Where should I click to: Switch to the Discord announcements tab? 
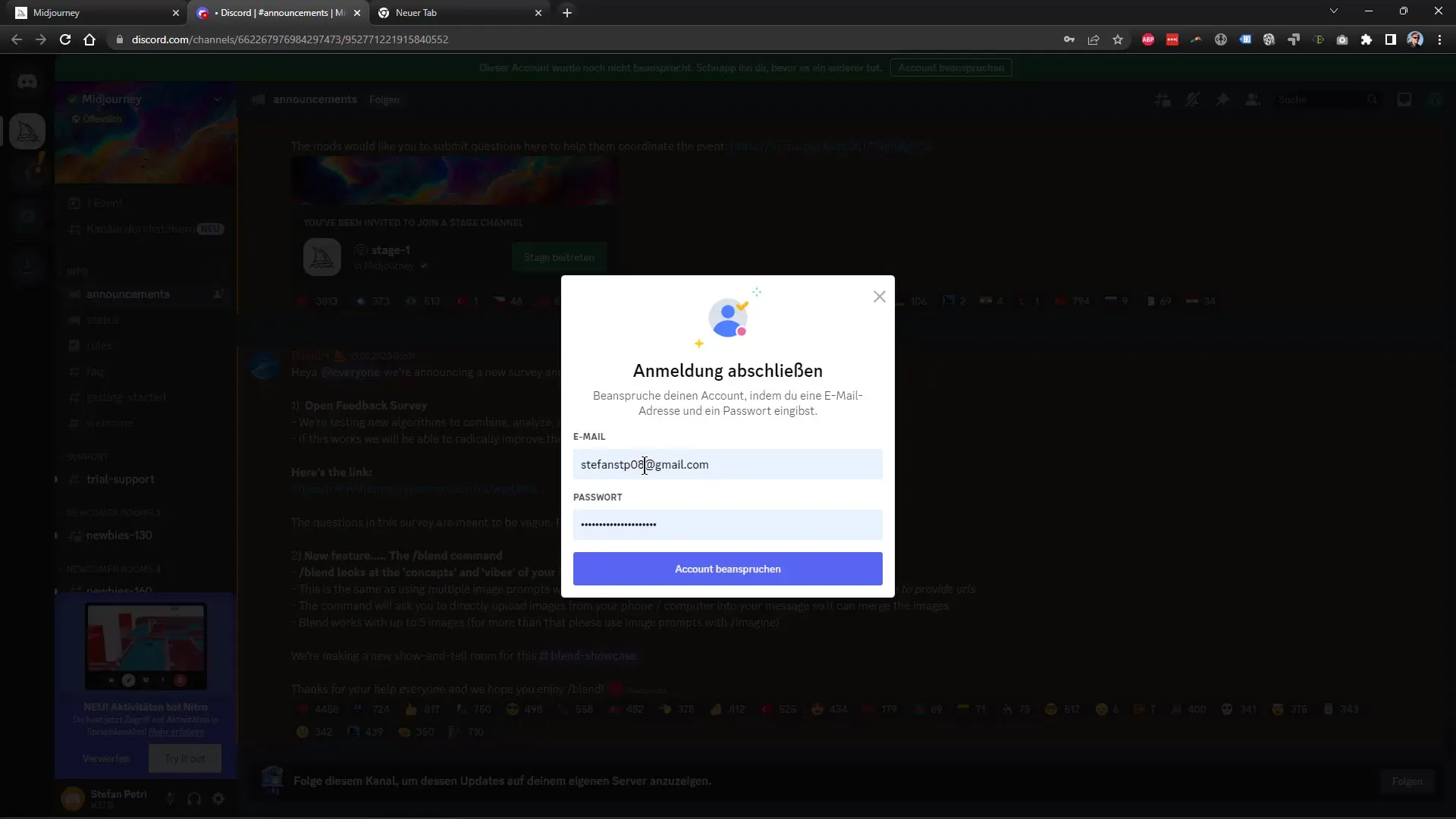[277, 13]
